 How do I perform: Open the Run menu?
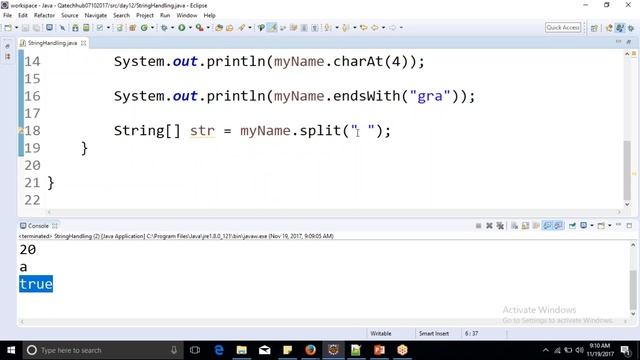point(165,15)
